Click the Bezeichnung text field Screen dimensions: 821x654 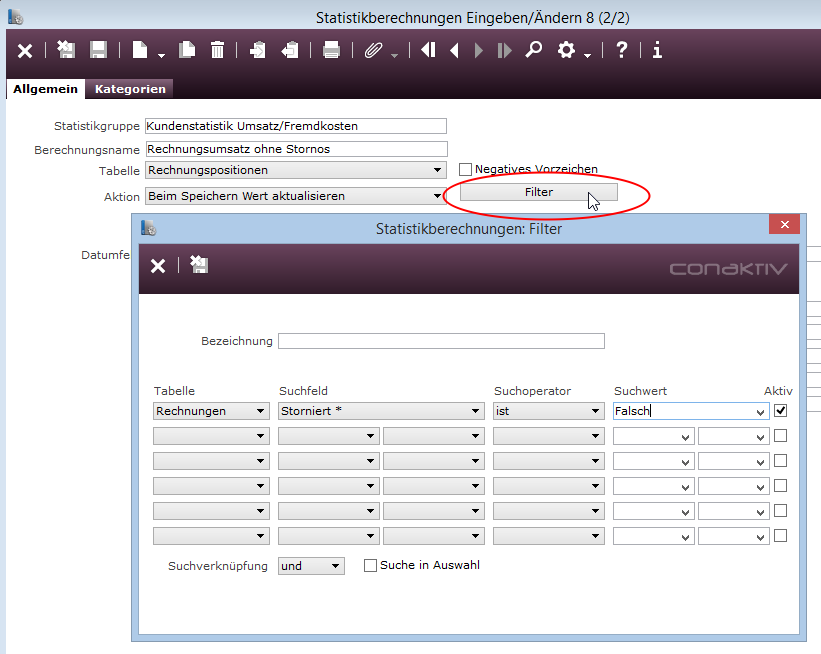(x=441, y=341)
